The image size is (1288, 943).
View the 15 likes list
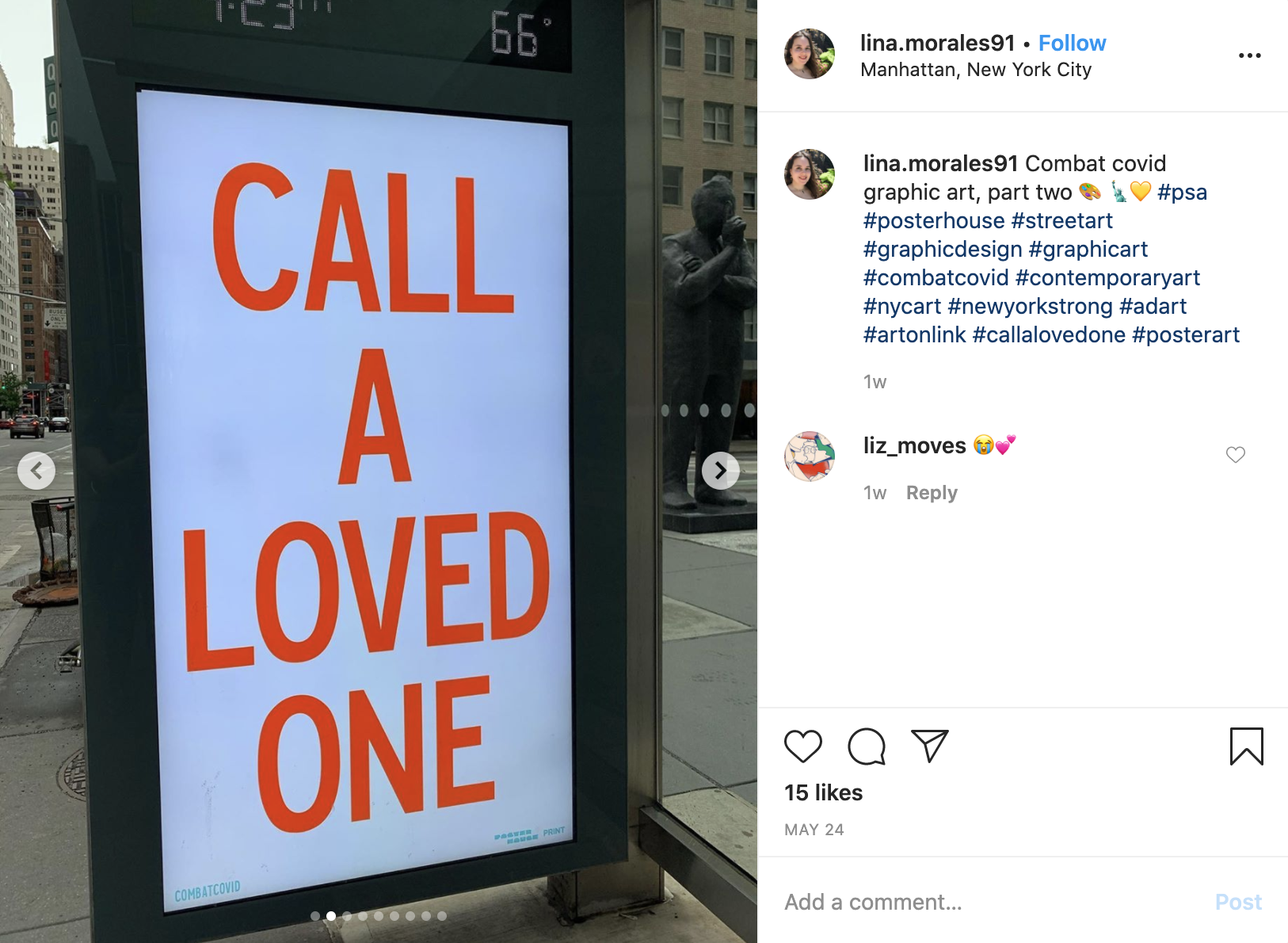tap(823, 792)
